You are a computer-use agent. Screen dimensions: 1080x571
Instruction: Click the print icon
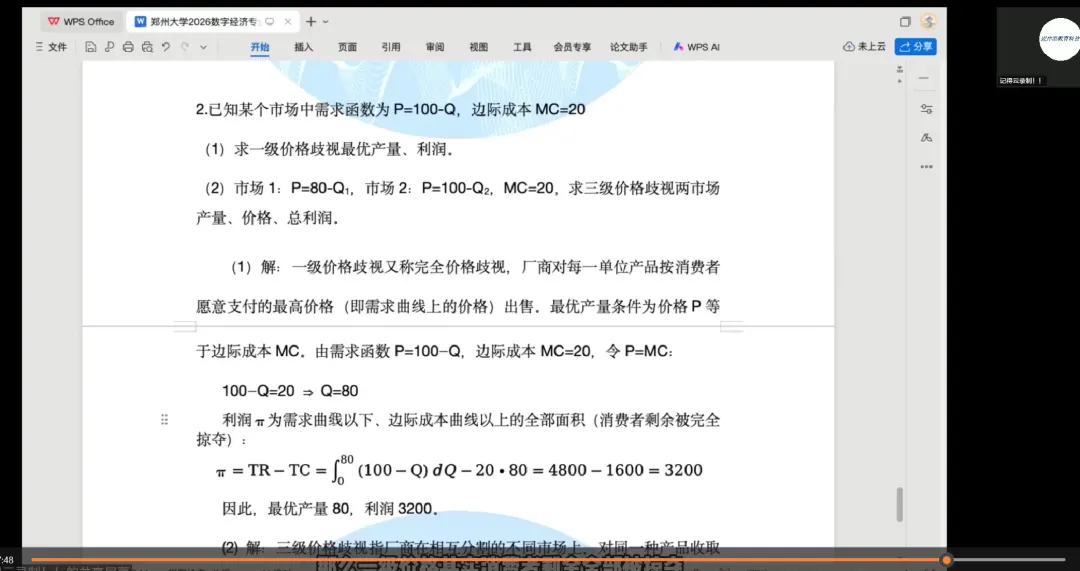coord(127,47)
